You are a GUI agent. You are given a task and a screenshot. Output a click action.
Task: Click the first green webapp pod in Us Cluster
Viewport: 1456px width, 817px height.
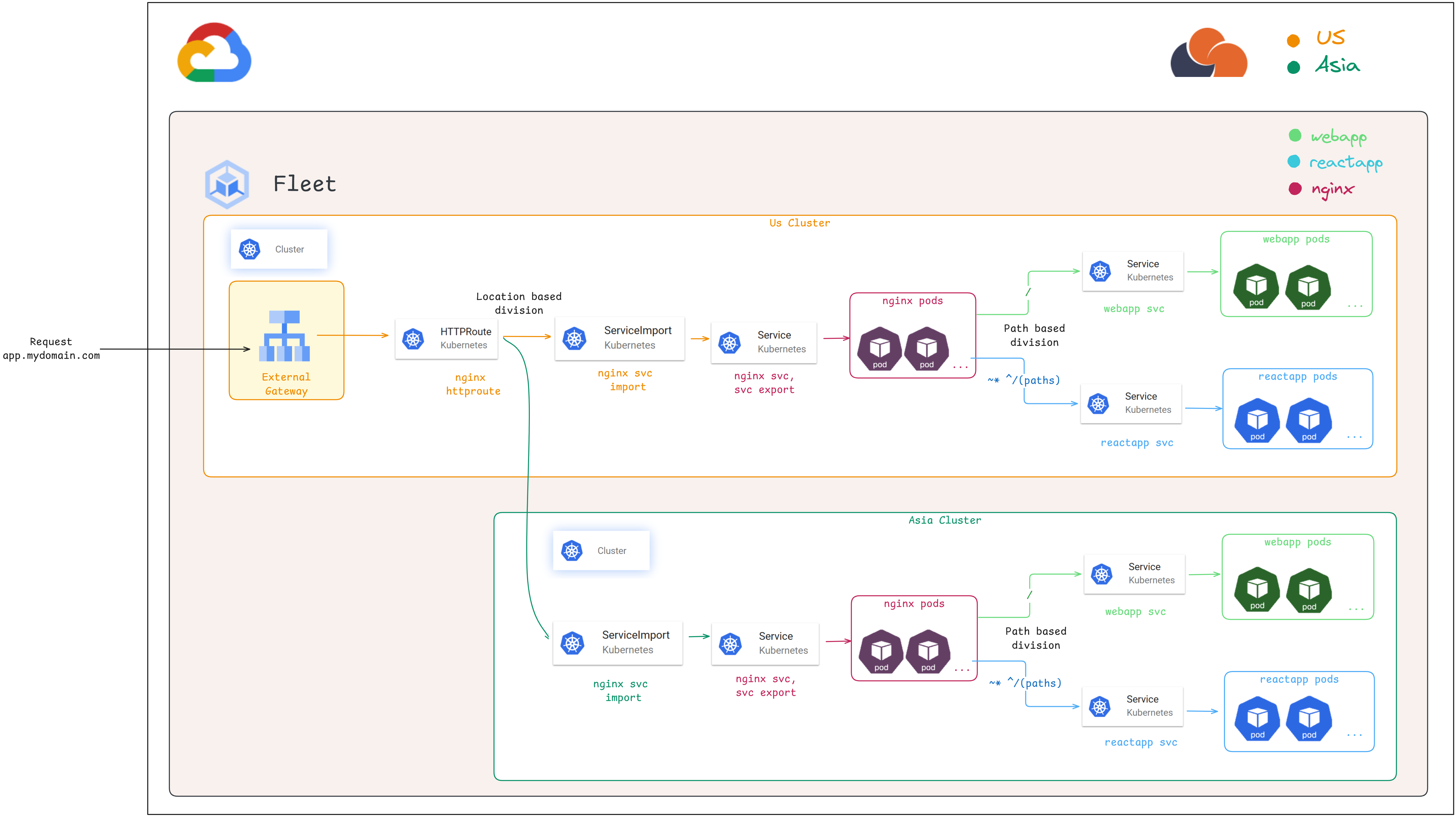(1256, 286)
